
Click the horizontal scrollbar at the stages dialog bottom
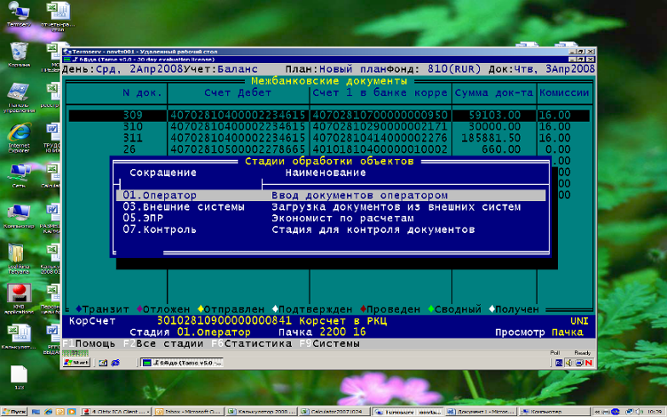331,253
